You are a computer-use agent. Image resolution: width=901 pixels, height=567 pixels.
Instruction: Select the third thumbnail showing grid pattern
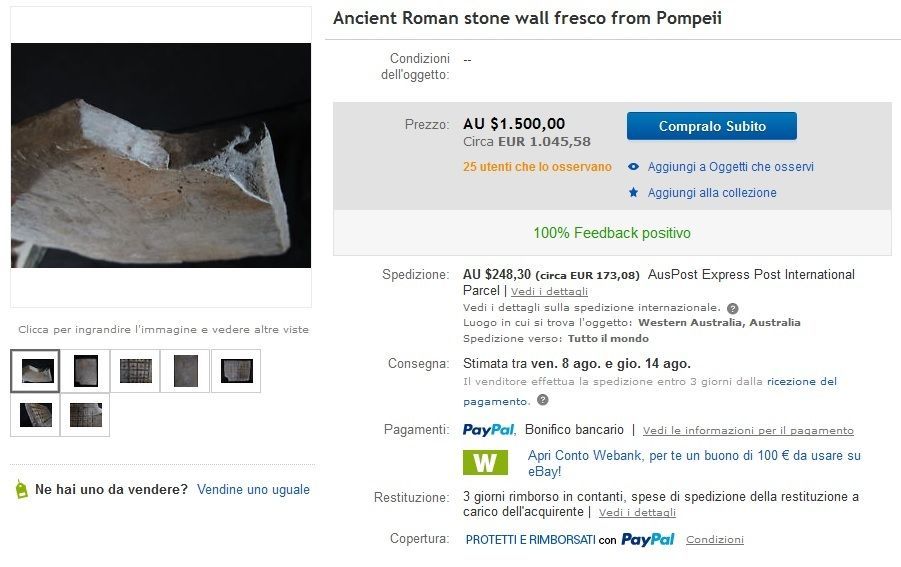(x=135, y=371)
